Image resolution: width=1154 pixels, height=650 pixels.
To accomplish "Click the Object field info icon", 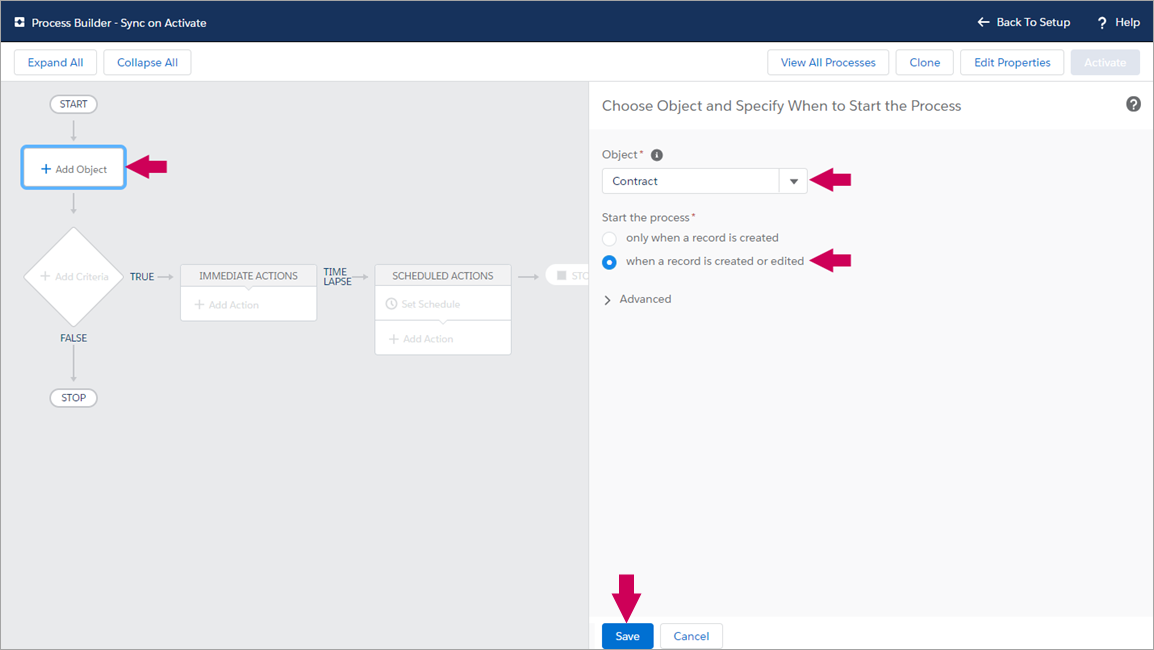I will pos(657,155).
